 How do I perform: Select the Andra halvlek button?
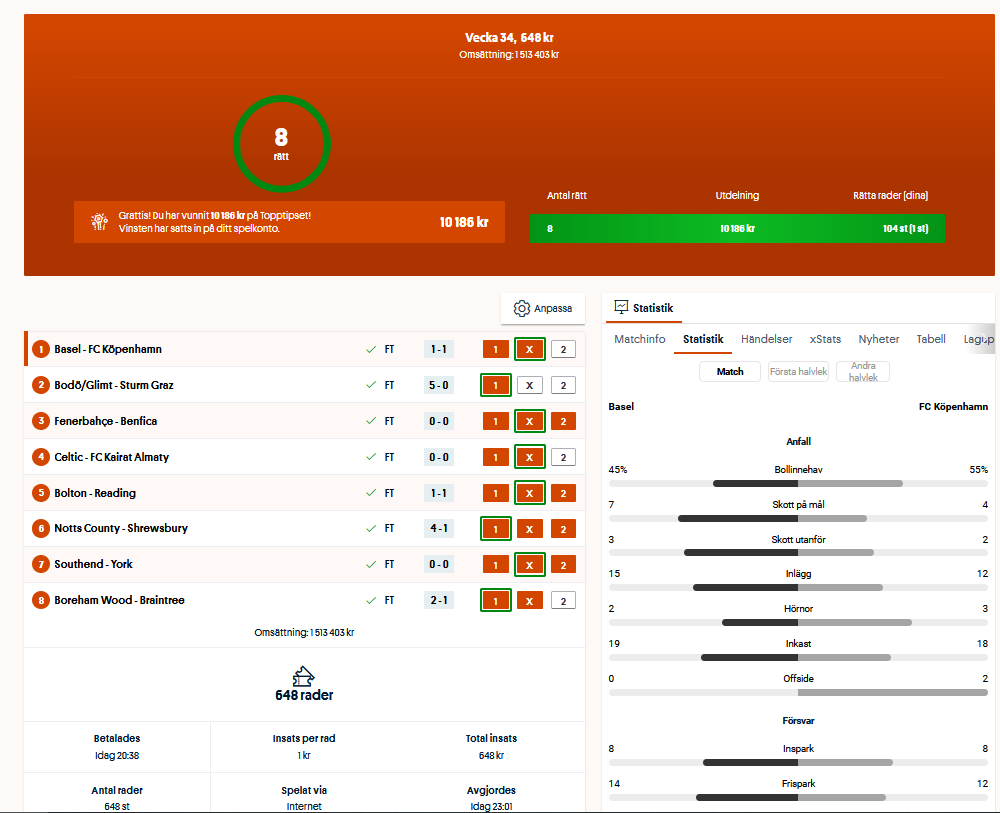pyautogui.click(x=863, y=371)
